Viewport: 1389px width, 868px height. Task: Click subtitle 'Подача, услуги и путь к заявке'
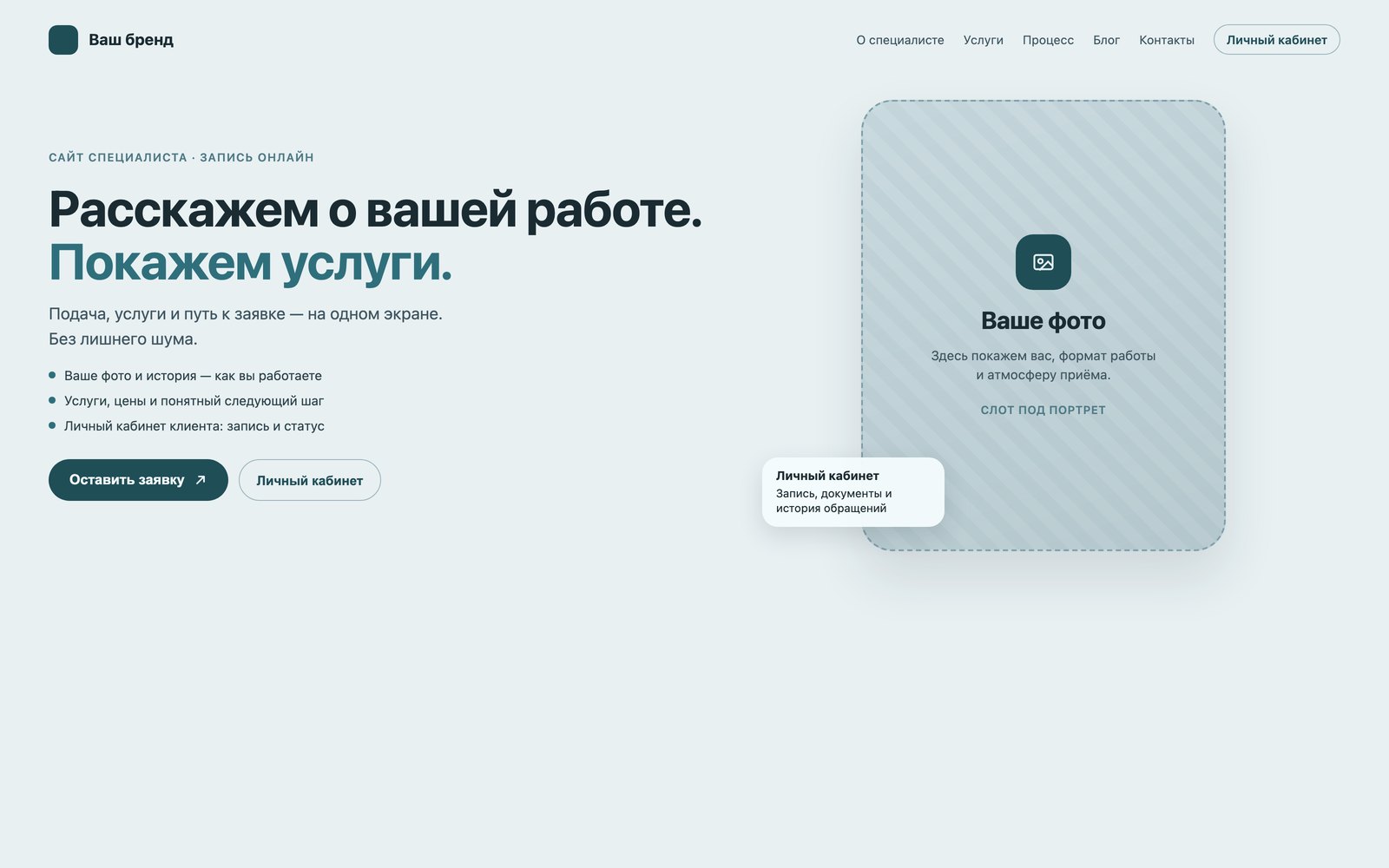(x=167, y=314)
